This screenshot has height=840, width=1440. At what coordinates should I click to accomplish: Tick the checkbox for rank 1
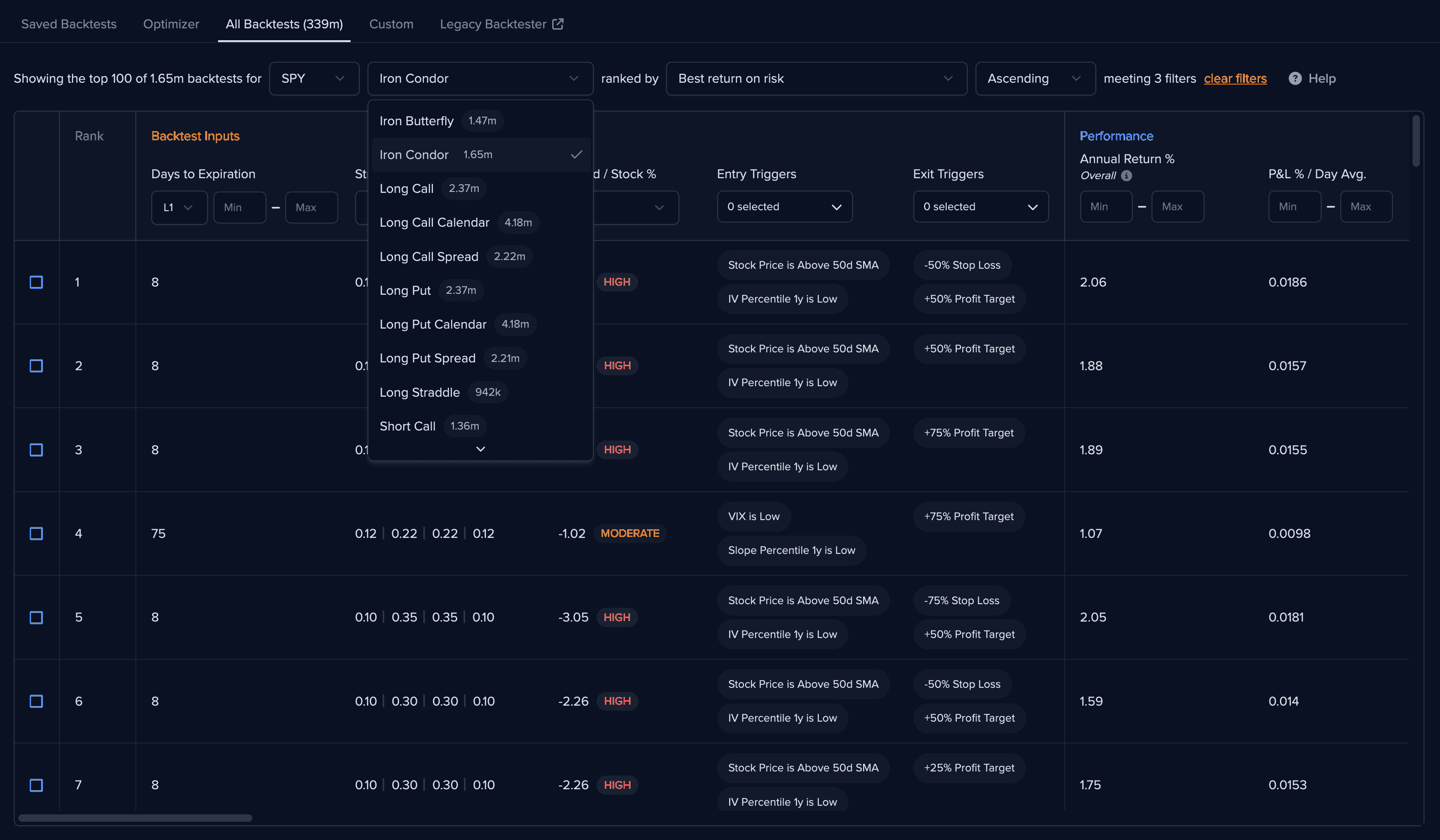coord(36,282)
